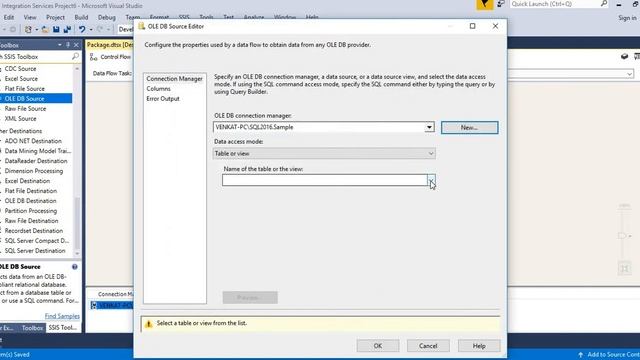Select the Columns page in dialog
Viewport: 640px width, 360px height.
point(158,89)
